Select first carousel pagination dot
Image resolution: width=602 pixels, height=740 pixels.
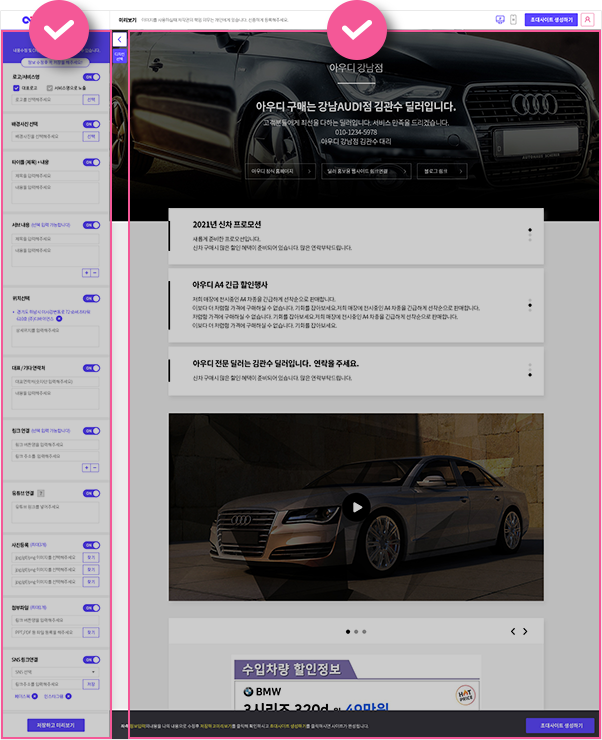(348, 631)
